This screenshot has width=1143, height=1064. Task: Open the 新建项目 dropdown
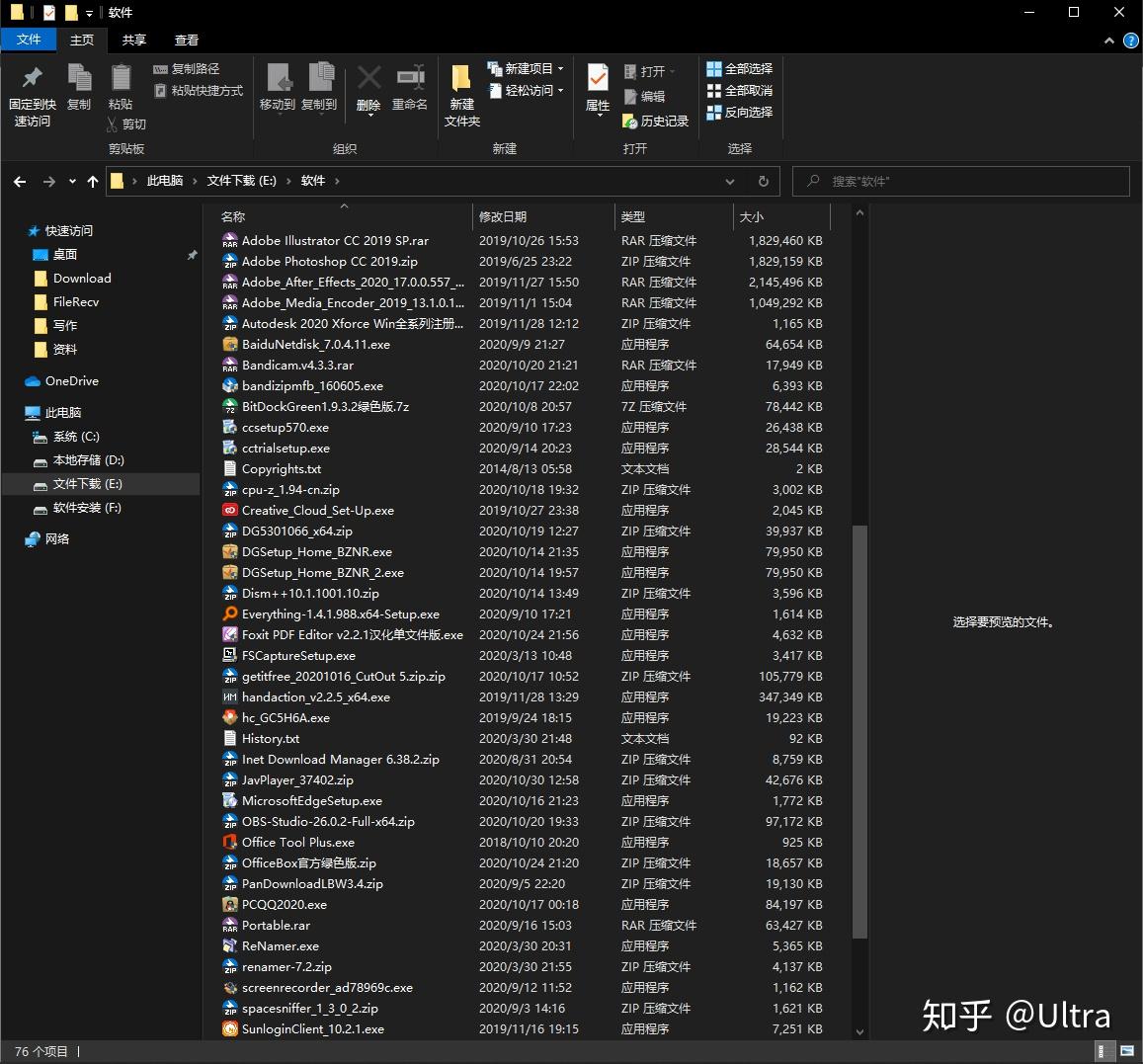coord(526,68)
